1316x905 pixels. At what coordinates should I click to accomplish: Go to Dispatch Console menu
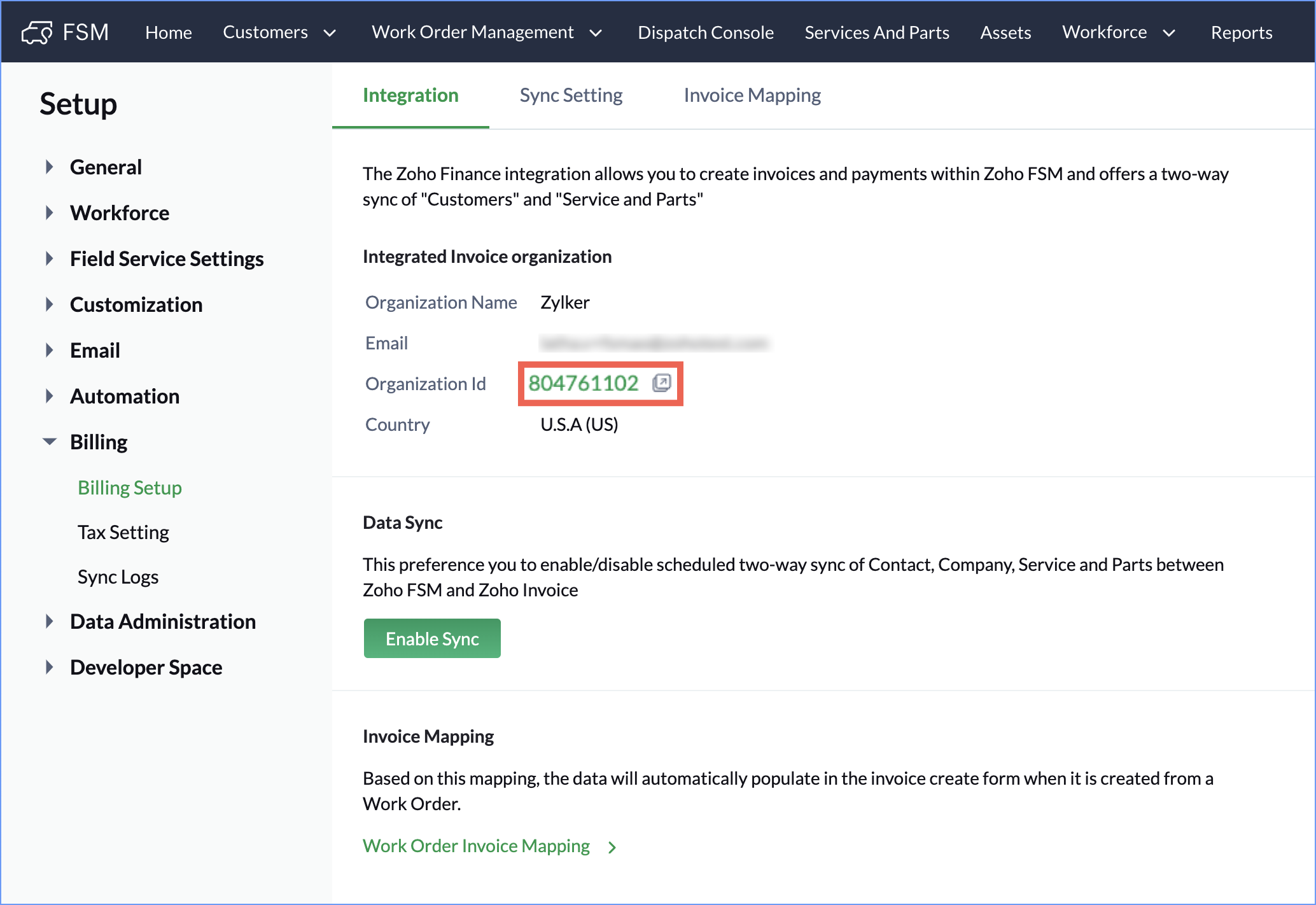[706, 32]
